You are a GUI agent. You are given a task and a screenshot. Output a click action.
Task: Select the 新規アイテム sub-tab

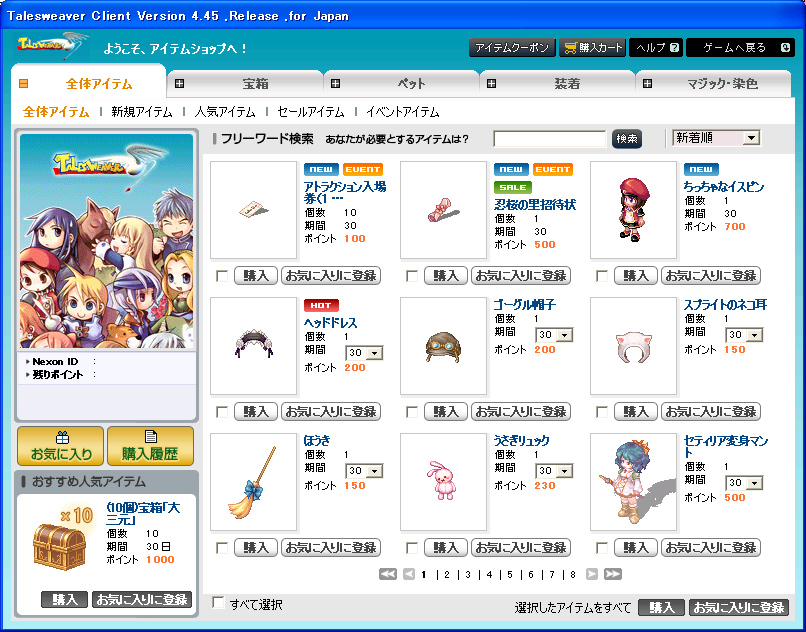(x=142, y=112)
